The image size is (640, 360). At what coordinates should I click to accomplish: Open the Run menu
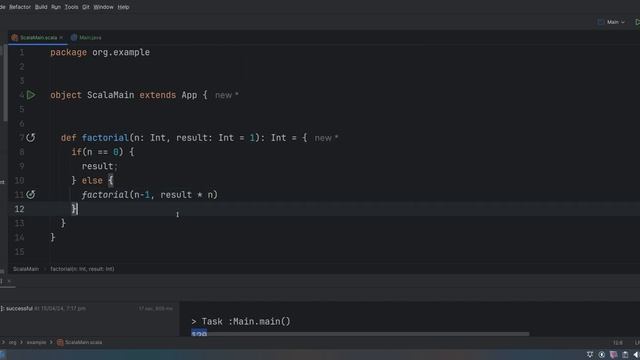(x=56, y=7)
